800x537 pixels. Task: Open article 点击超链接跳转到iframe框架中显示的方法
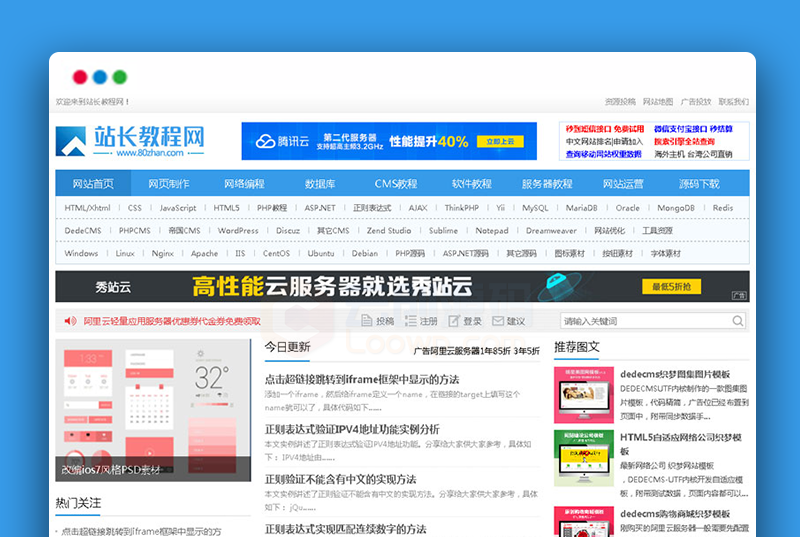coord(362,379)
